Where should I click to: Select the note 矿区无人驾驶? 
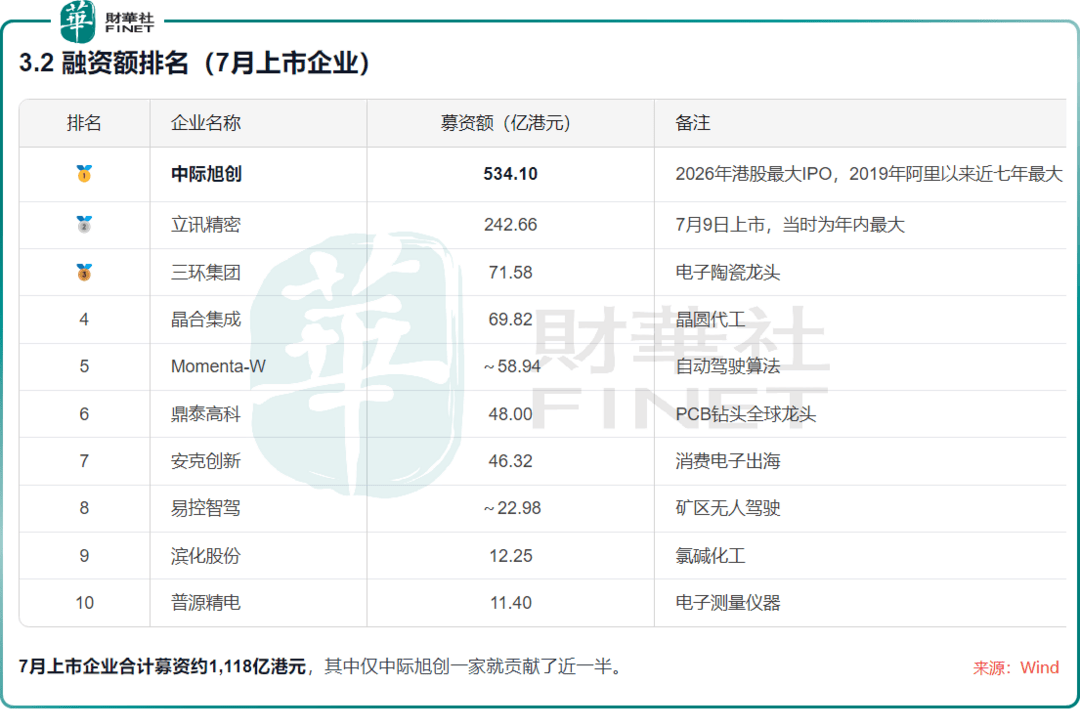pyautogui.click(x=727, y=508)
